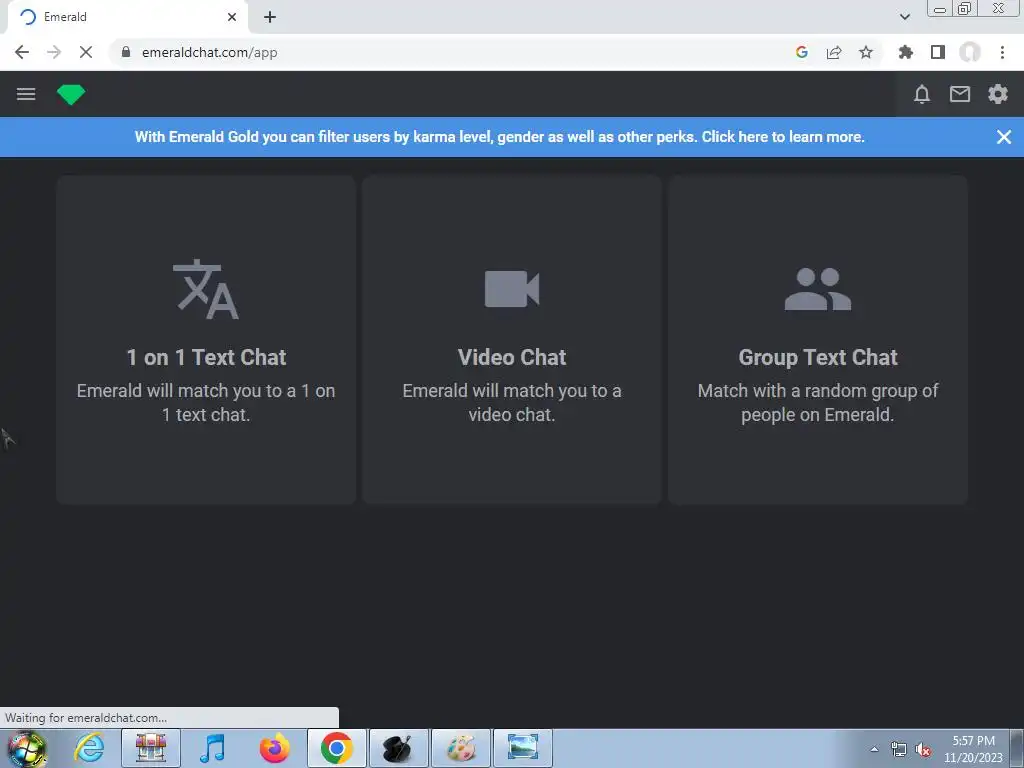Click the translate-style icon on text chat card

coord(206,289)
